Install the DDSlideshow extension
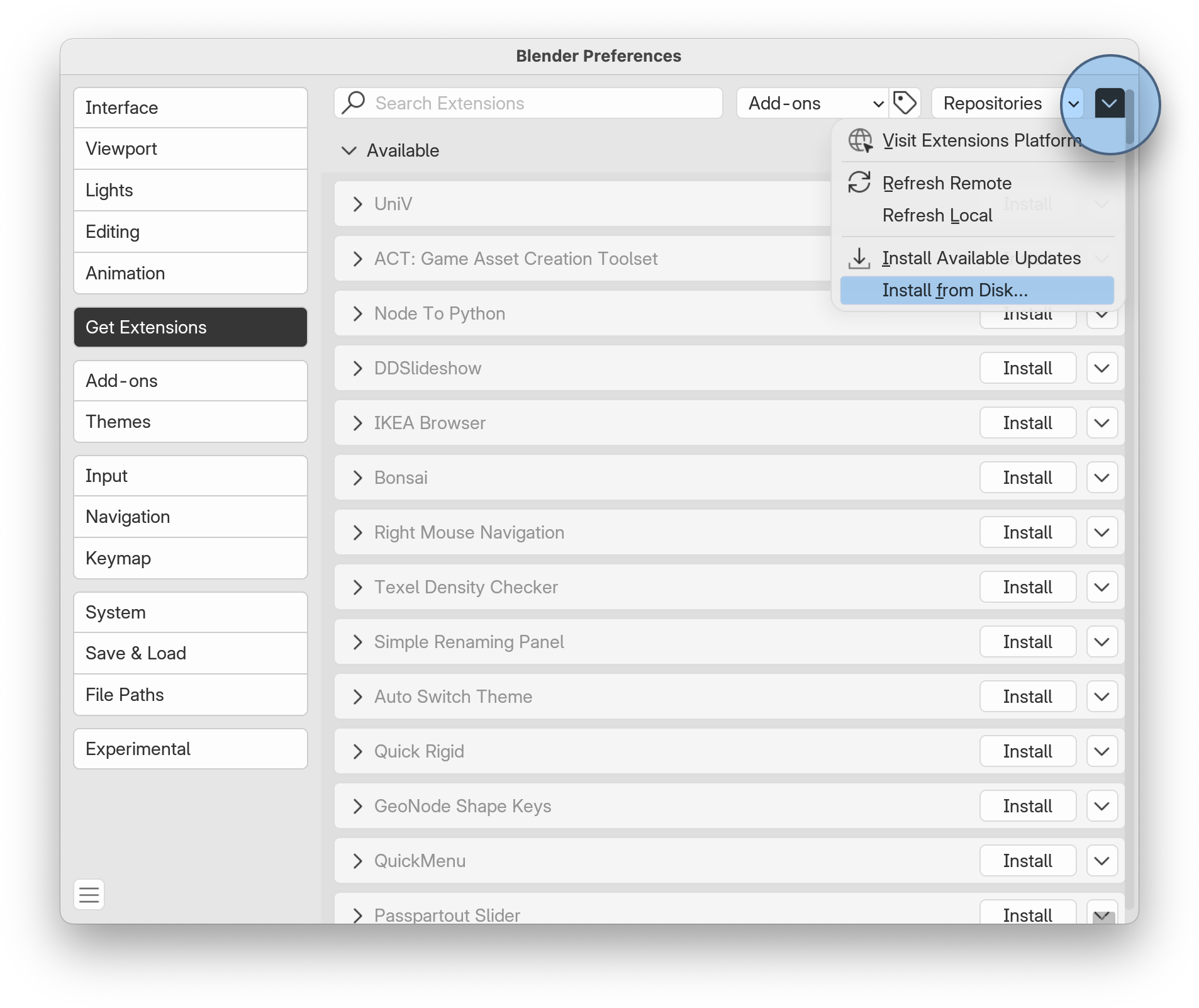The height and width of the screenshot is (1008, 1199). pyautogui.click(x=1028, y=368)
